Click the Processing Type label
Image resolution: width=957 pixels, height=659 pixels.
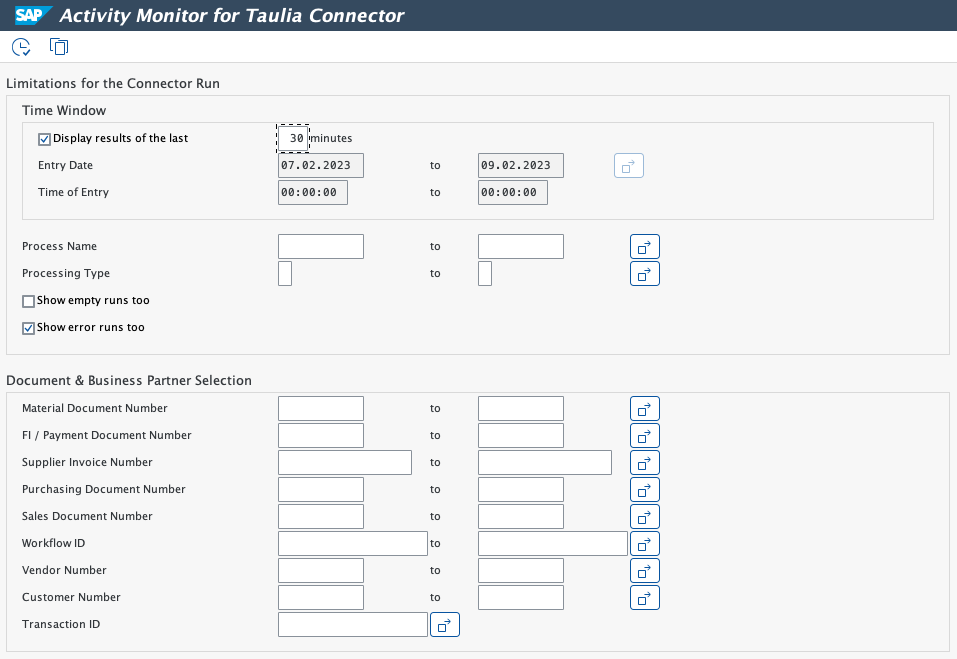pos(66,273)
